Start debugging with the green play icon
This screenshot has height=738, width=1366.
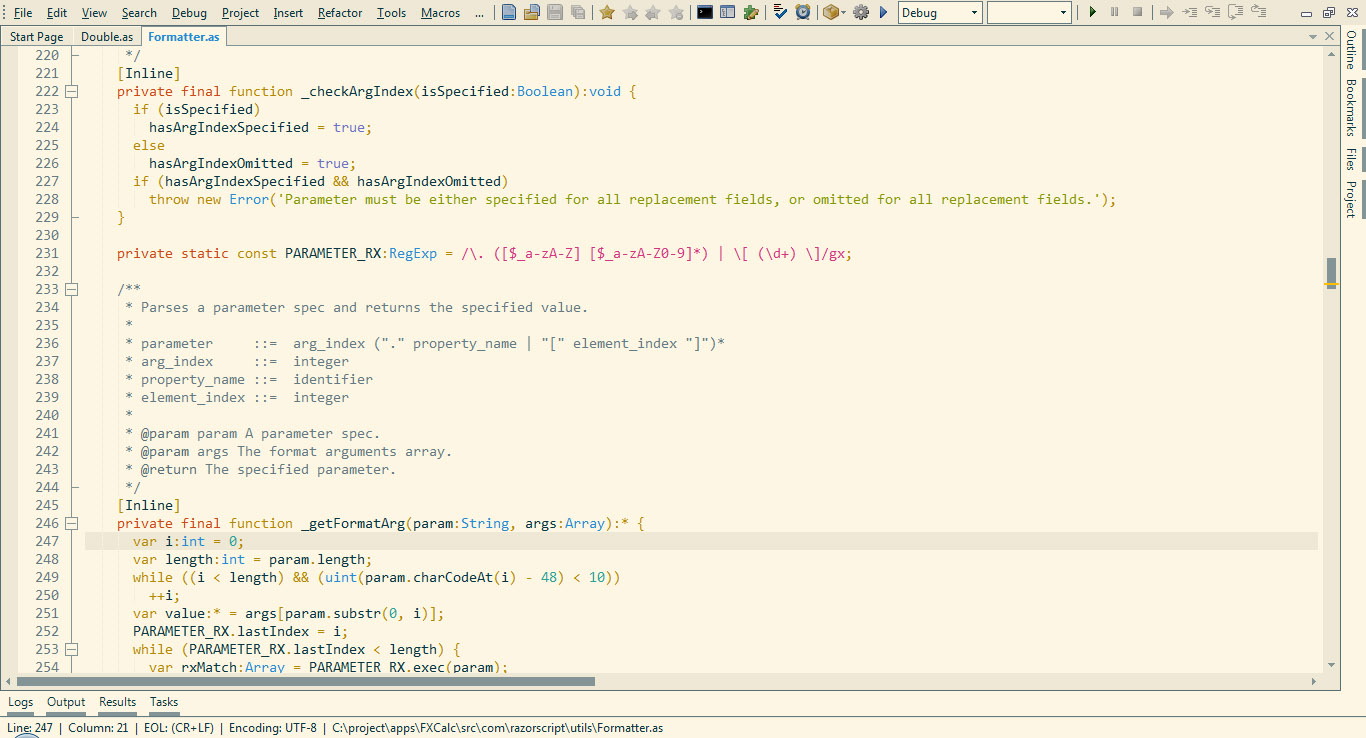(x=1092, y=13)
